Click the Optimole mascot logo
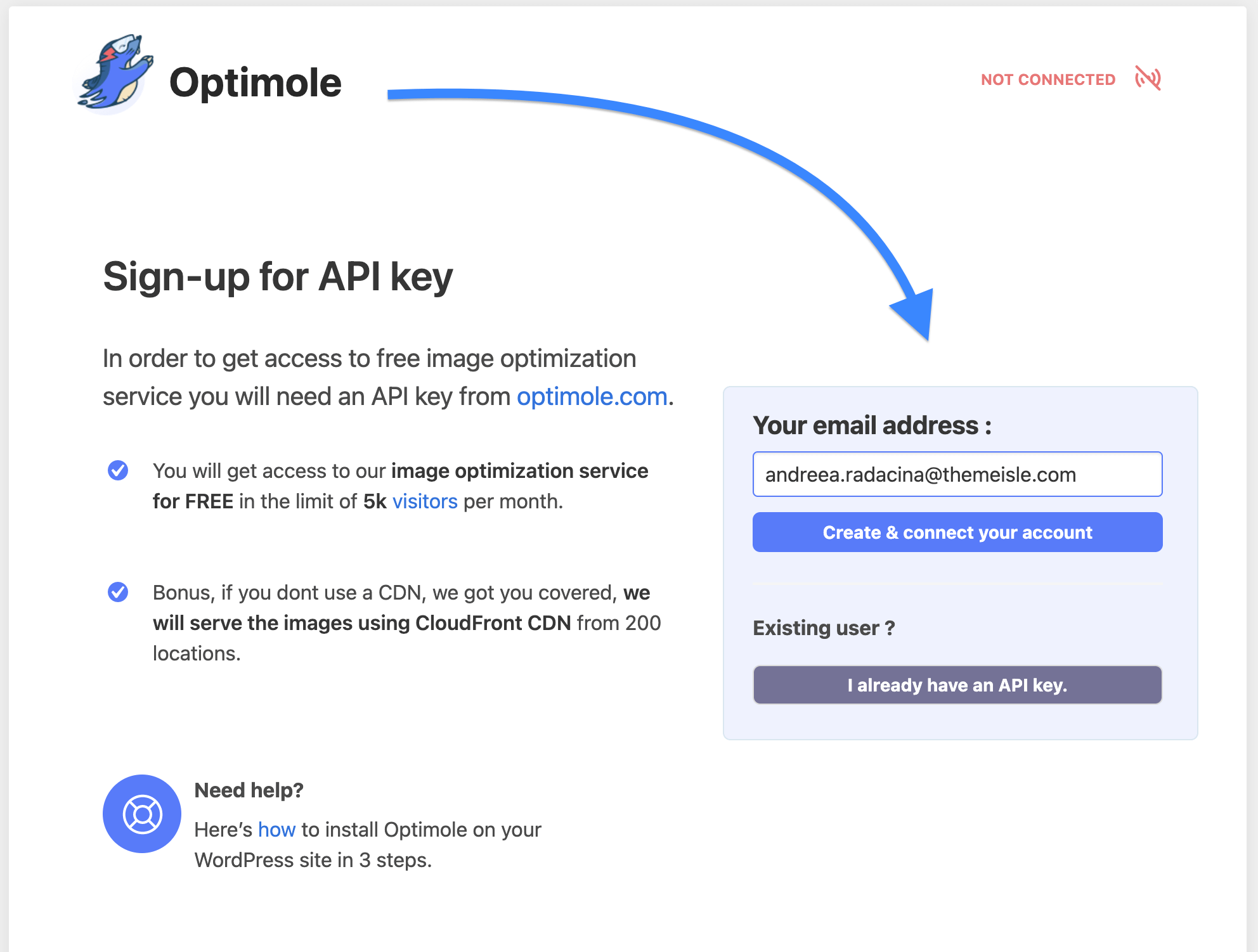 [114, 75]
